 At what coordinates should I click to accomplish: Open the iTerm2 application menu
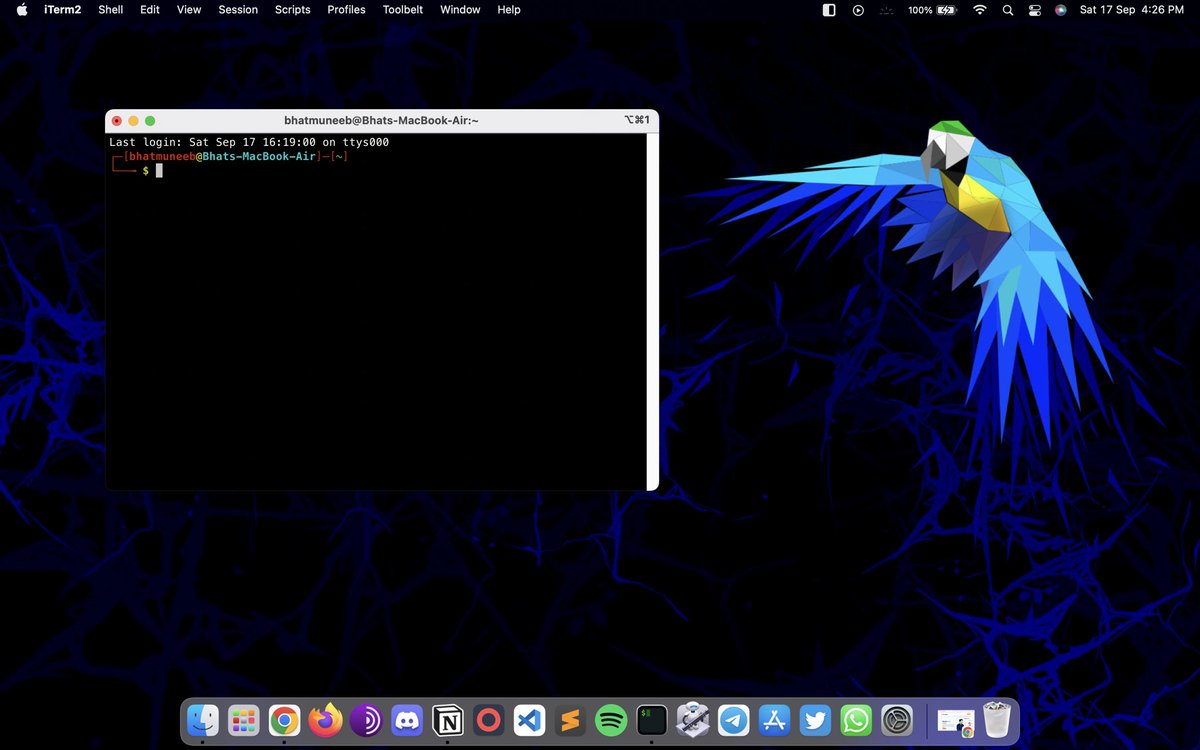pos(62,10)
